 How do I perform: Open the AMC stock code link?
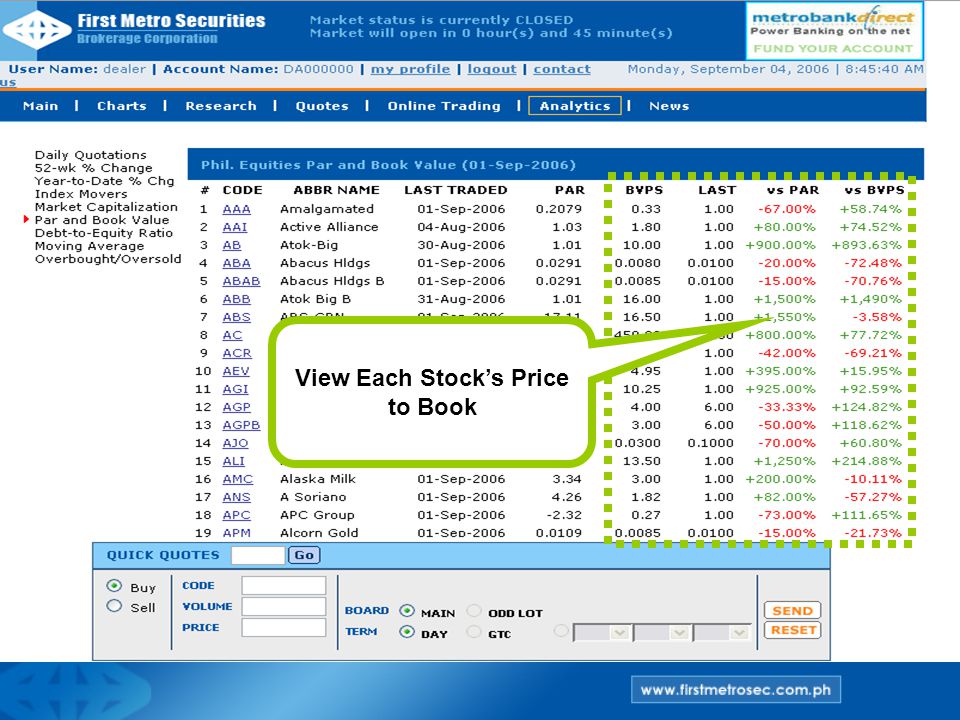coord(238,479)
